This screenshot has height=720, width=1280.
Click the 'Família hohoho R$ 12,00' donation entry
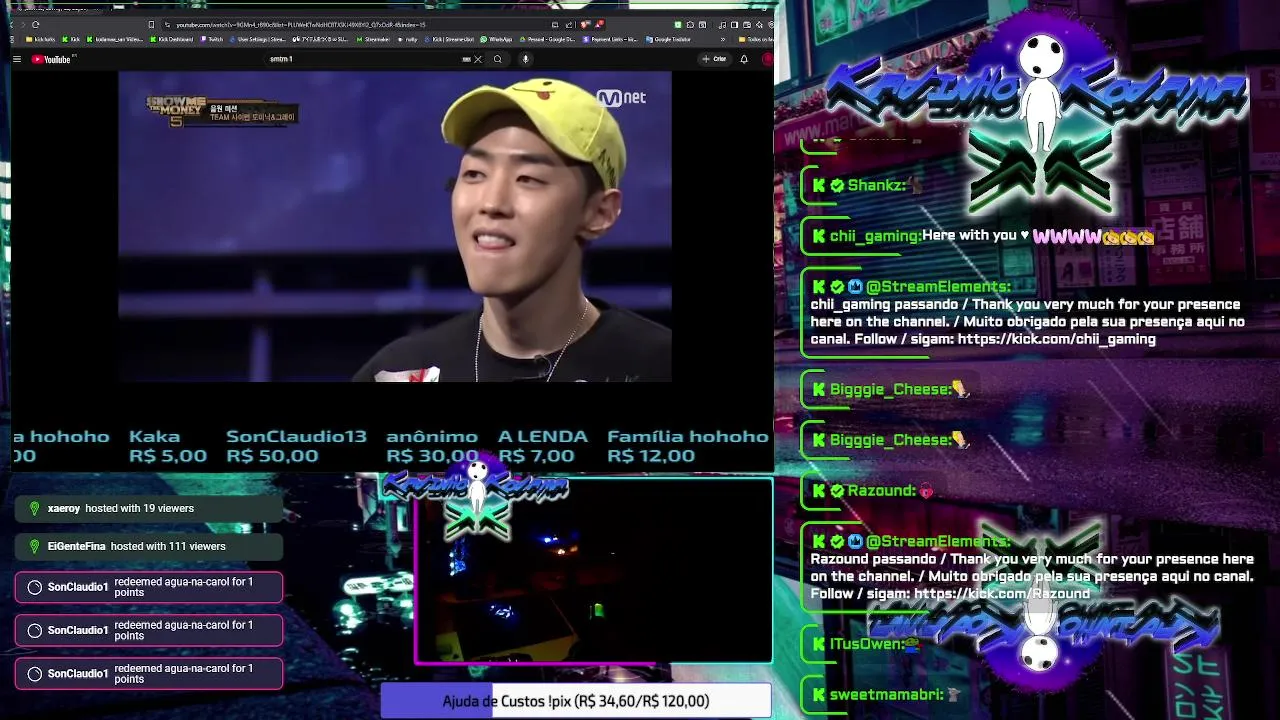tap(688, 446)
